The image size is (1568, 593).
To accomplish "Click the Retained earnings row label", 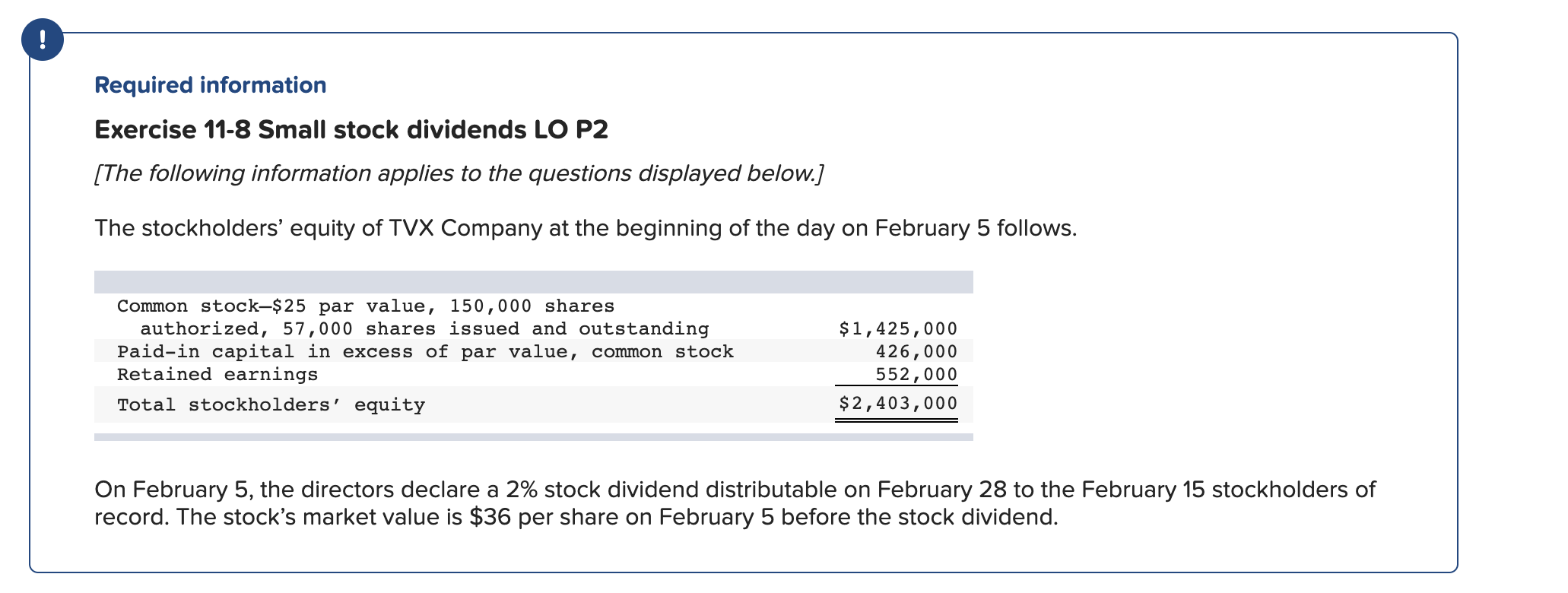I will tap(217, 374).
